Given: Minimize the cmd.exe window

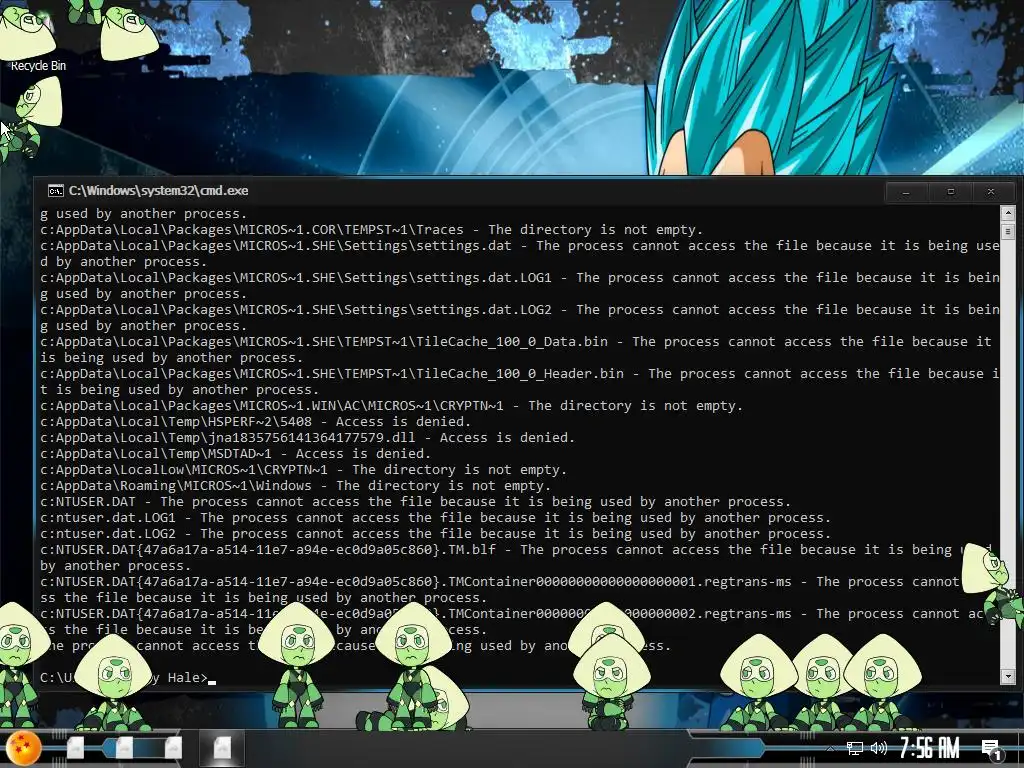Looking at the screenshot, I should pos(906,192).
